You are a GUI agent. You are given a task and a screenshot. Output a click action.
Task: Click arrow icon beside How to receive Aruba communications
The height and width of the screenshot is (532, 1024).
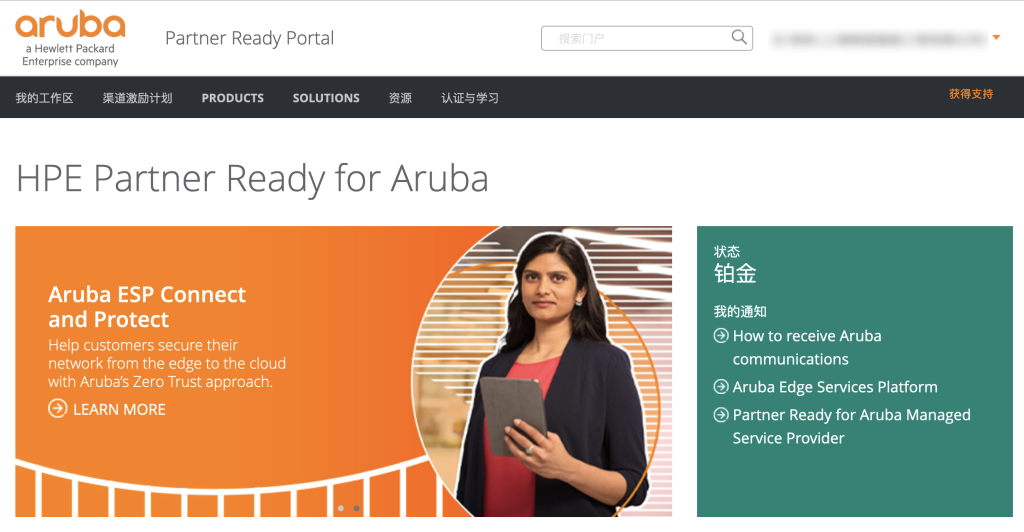[x=721, y=336]
